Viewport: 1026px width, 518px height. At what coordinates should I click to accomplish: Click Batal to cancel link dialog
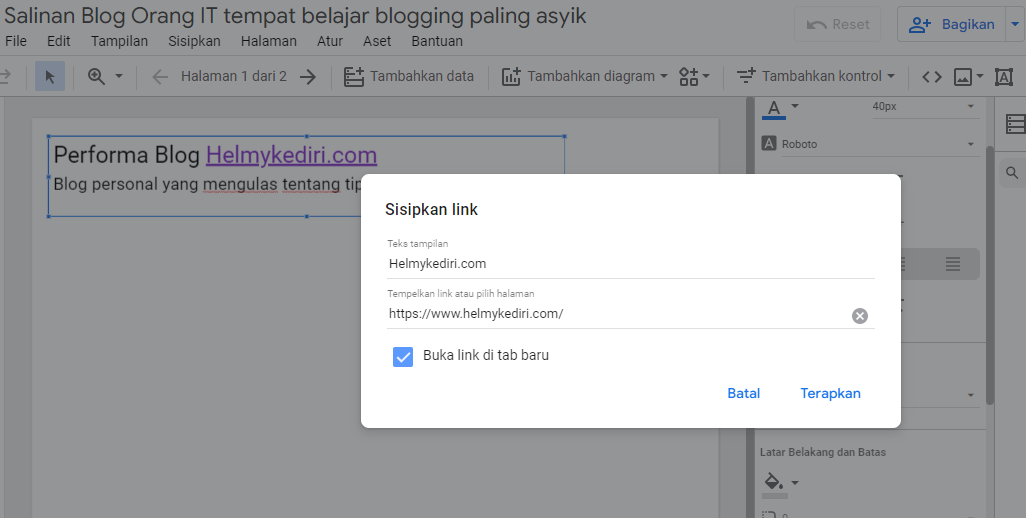tap(743, 393)
